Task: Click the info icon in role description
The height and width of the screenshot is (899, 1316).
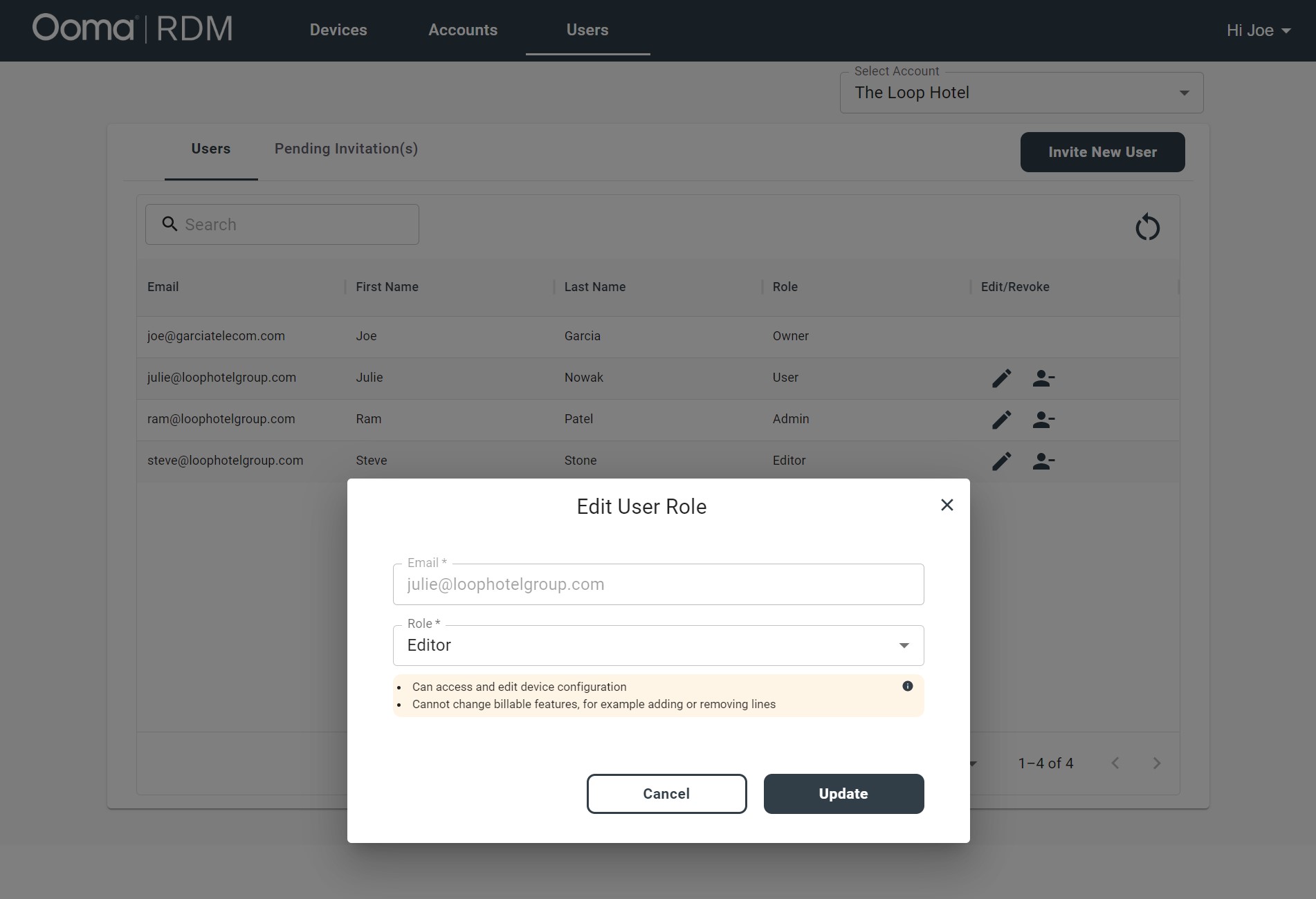Action: (907, 686)
